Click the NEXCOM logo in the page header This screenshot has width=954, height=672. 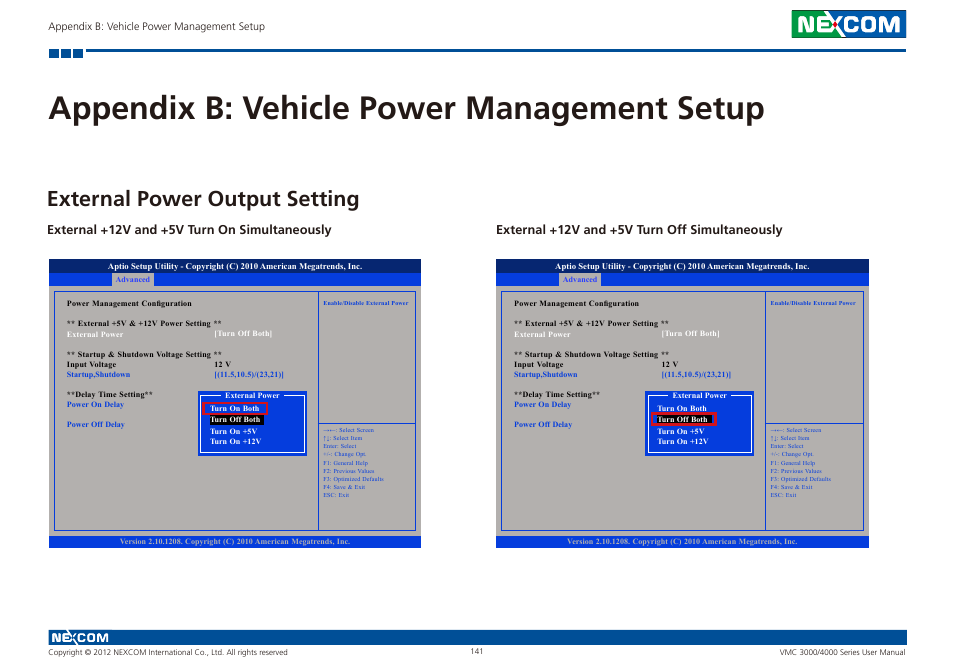point(848,24)
